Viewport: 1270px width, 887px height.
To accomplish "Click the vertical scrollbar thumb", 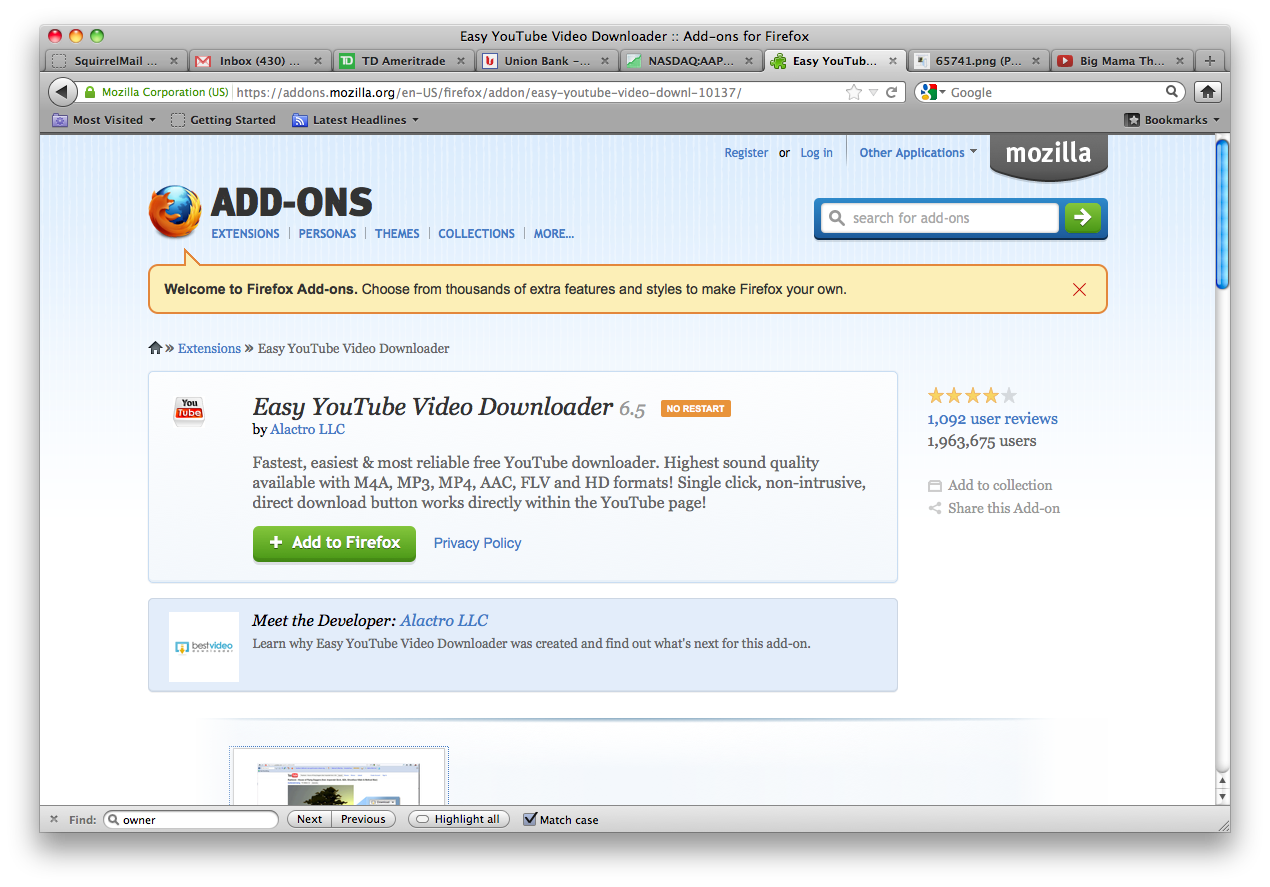I will click(1222, 214).
